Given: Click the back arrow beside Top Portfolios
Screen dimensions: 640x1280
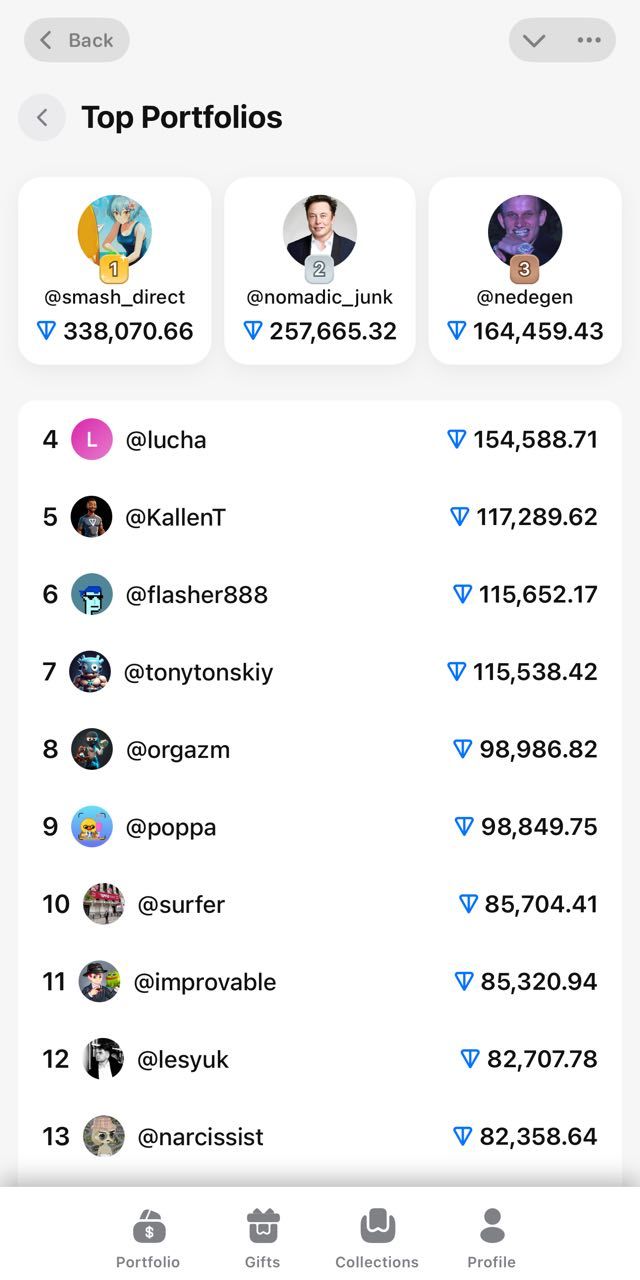Looking at the screenshot, I should (42, 118).
